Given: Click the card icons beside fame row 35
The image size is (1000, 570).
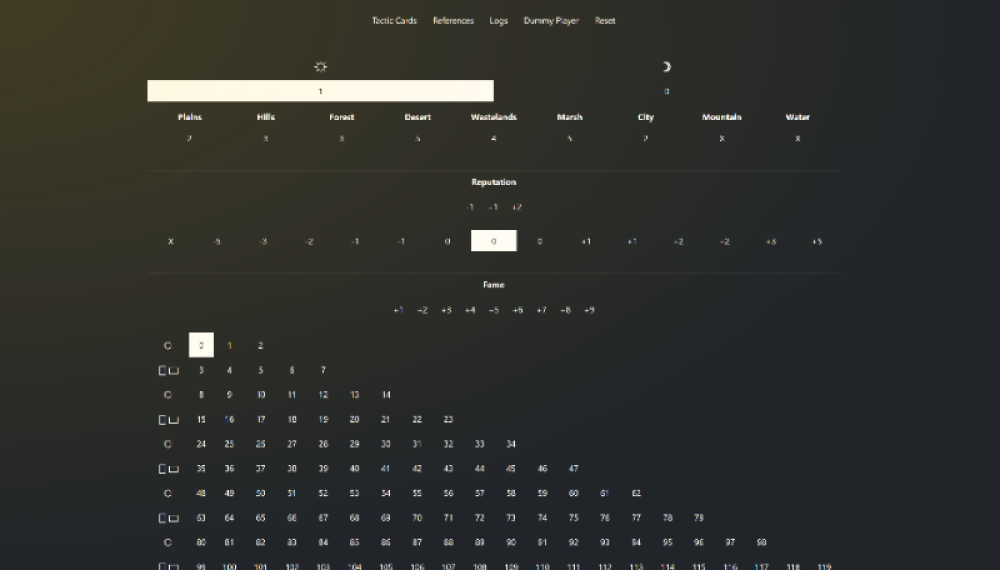Looking at the screenshot, I should tap(168, 469).
